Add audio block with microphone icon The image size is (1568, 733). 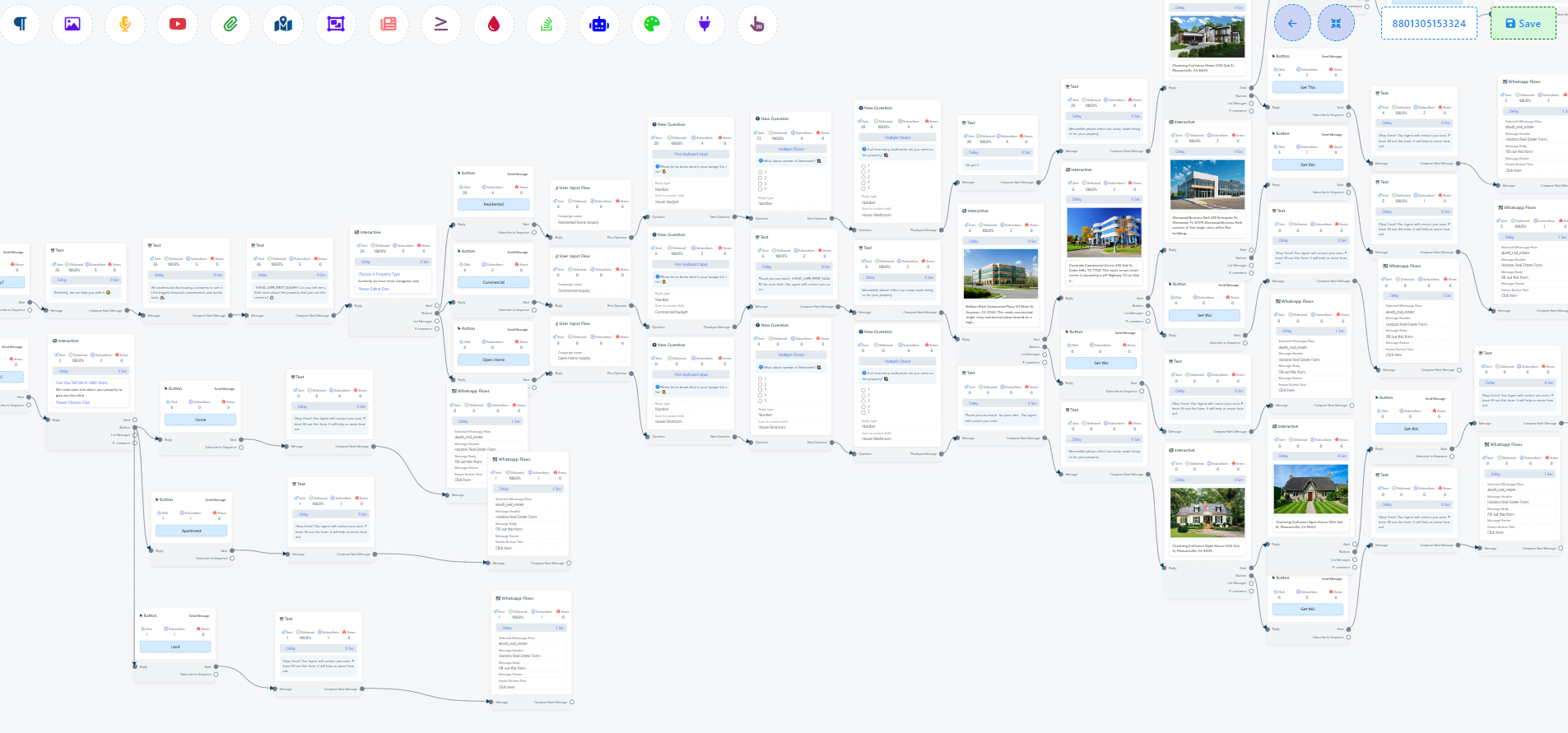click(x=125, y=24)
